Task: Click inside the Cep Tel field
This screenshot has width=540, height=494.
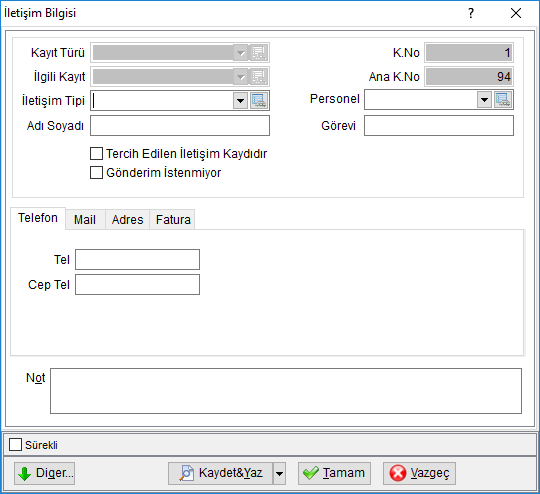Action: (137, 285)
